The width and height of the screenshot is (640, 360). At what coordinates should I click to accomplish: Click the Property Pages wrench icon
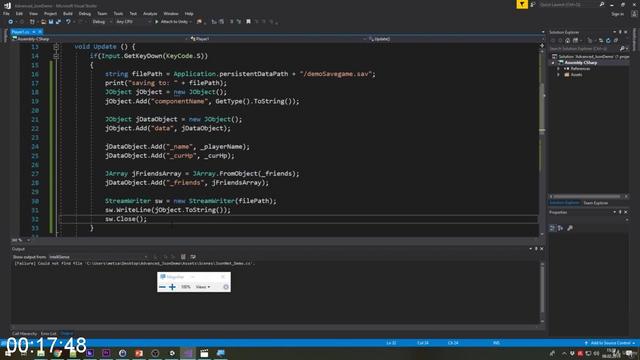(570, 228)
